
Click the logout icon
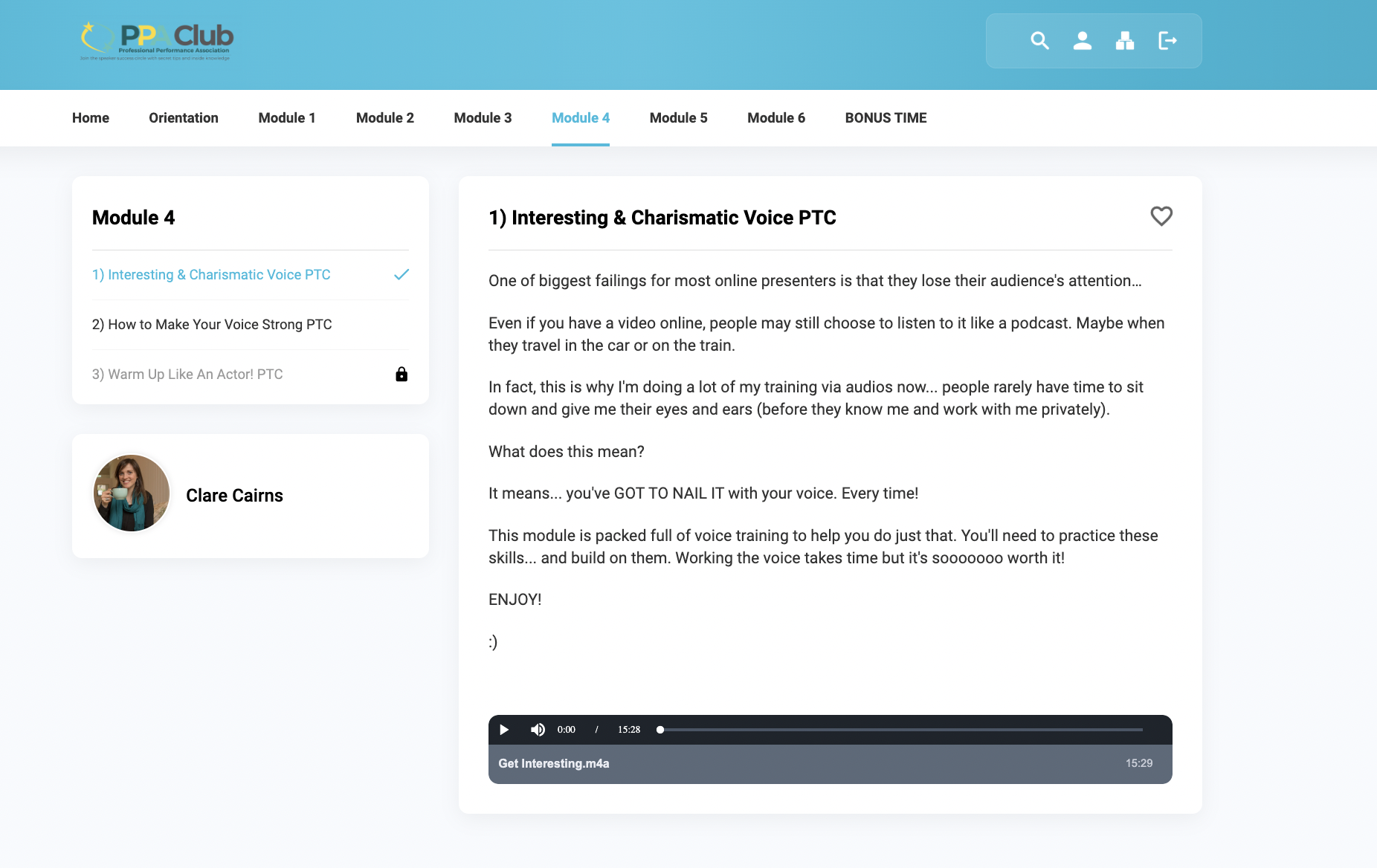(x=1167, y=41)
